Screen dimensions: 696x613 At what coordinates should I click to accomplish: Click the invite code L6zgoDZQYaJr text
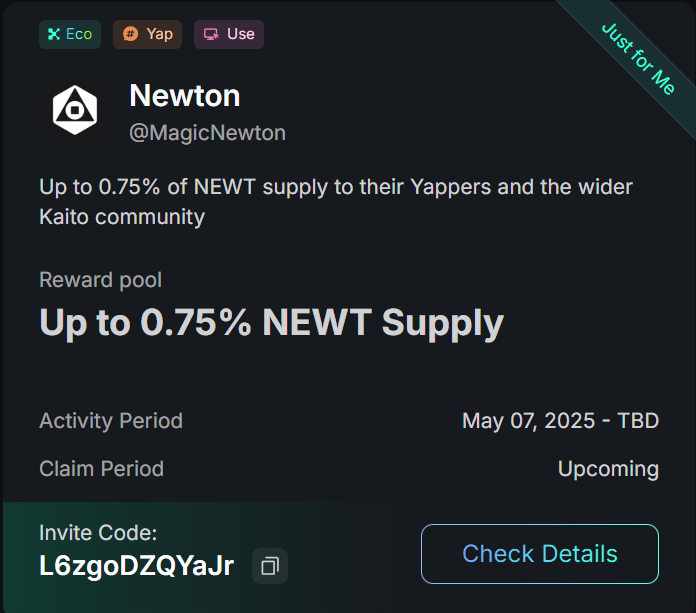point(136,566)
